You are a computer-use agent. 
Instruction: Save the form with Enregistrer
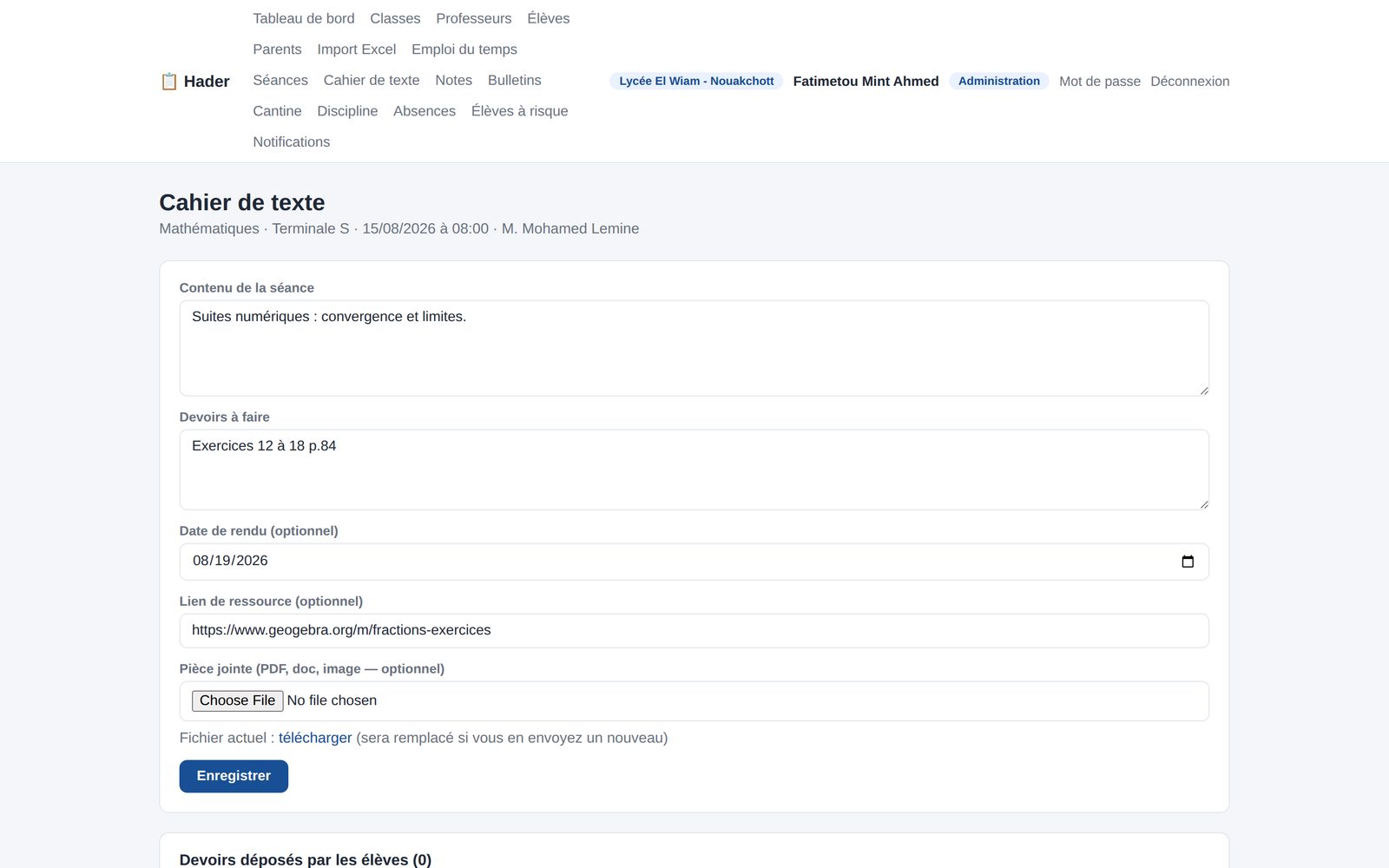click(234, 776)
